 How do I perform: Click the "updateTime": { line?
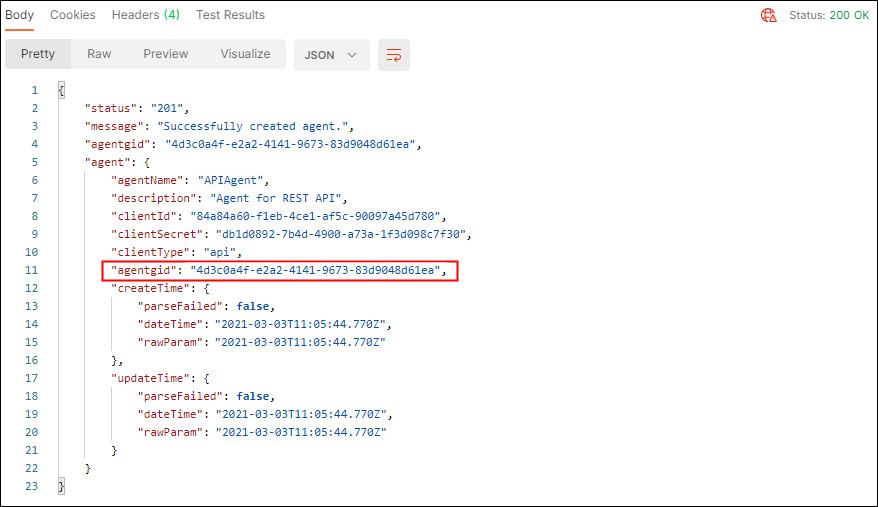160,378
